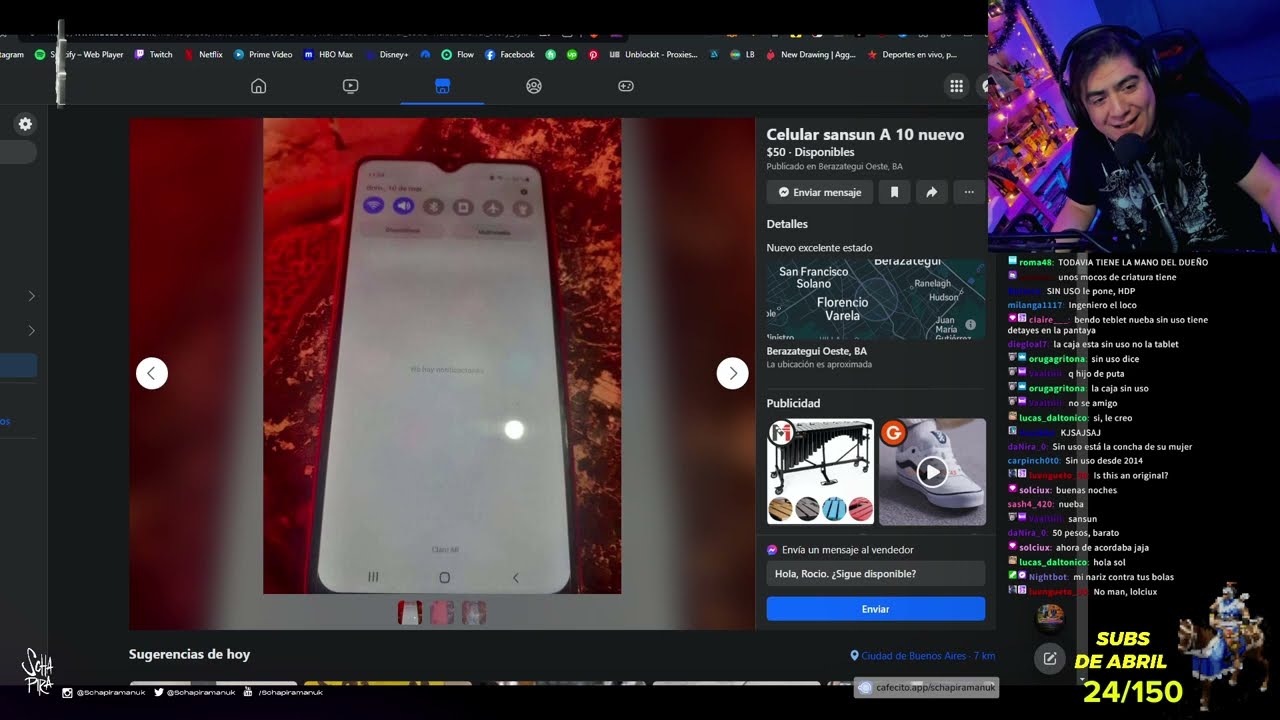Open Flow bookmark
Screen dimensions: 1280x720
click(x=458, y=55)
